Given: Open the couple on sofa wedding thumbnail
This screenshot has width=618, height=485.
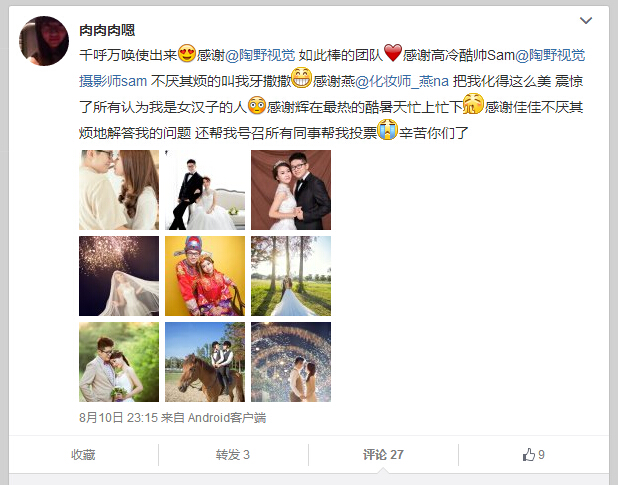Looking at the screenshot, I should (205, 190).
